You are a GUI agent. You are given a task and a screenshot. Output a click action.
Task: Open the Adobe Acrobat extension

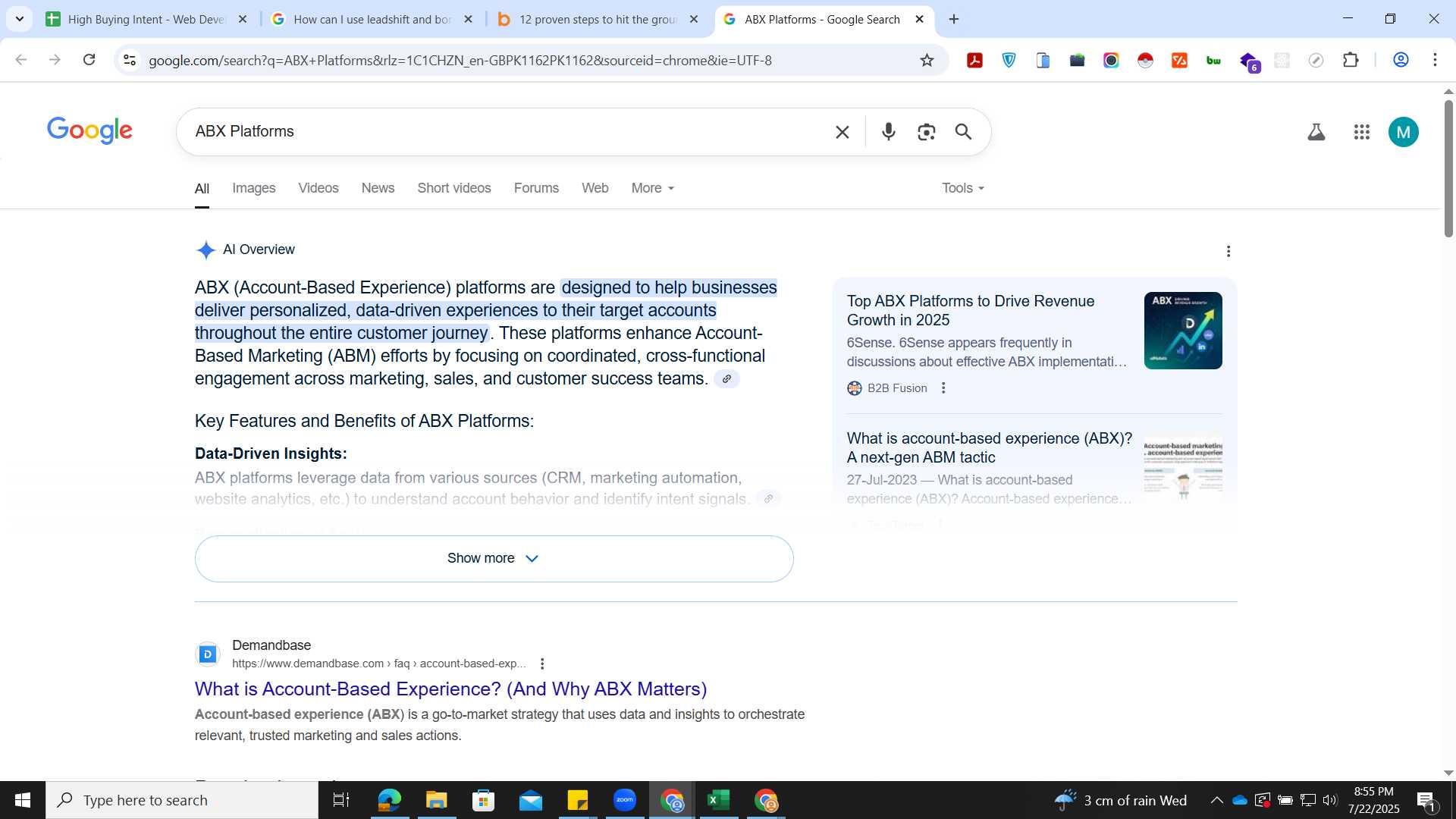(974, 60)
